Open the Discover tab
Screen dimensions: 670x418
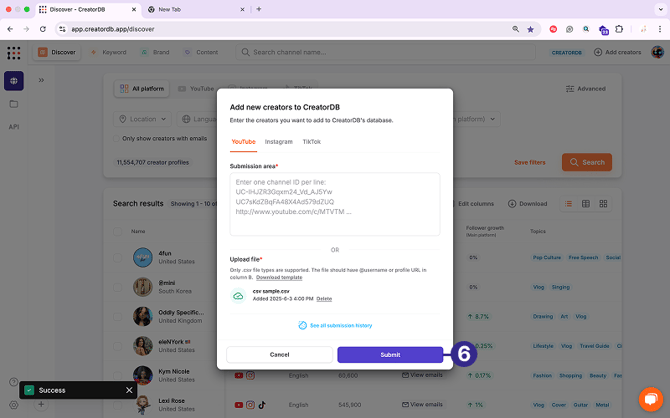[57, 52]
